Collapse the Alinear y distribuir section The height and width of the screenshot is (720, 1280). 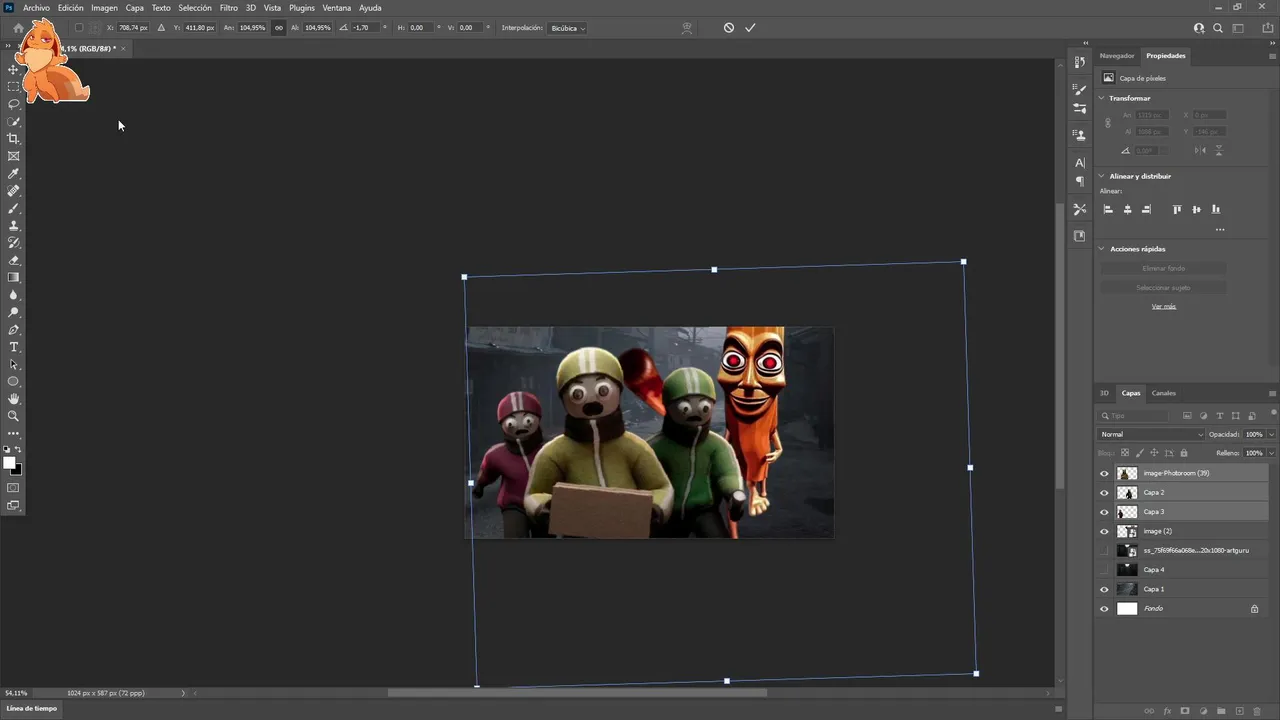[x=1102, y=176]
